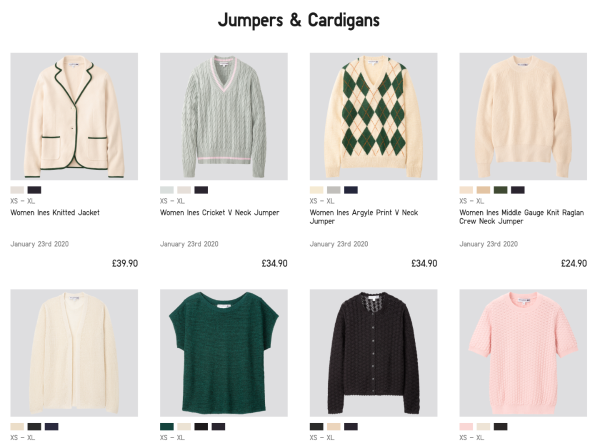Image resolution: width=600 pixels, height=445 pixels.
Task: Pick light grey-green swatch for Cricket Jumper
Action: [x=167, y=190]
